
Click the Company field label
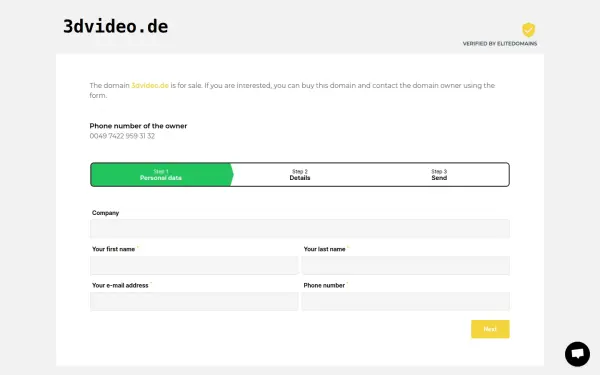105,213
